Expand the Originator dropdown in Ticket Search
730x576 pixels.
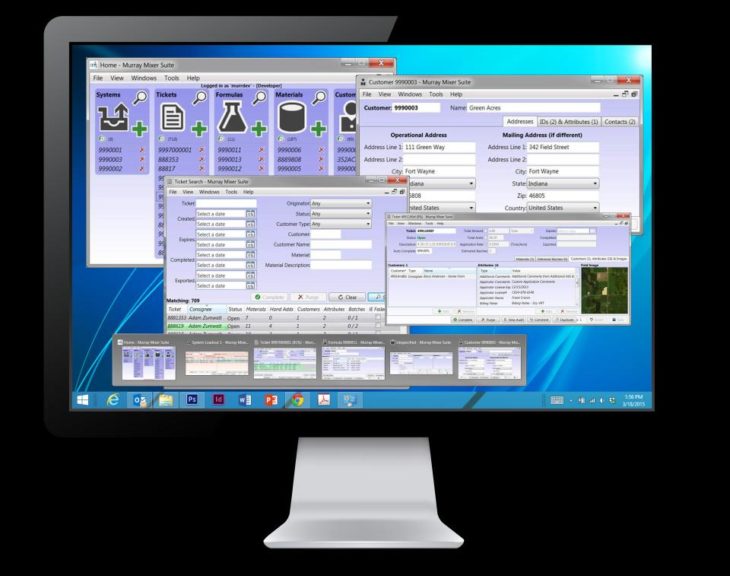click(x=341, y=203)
